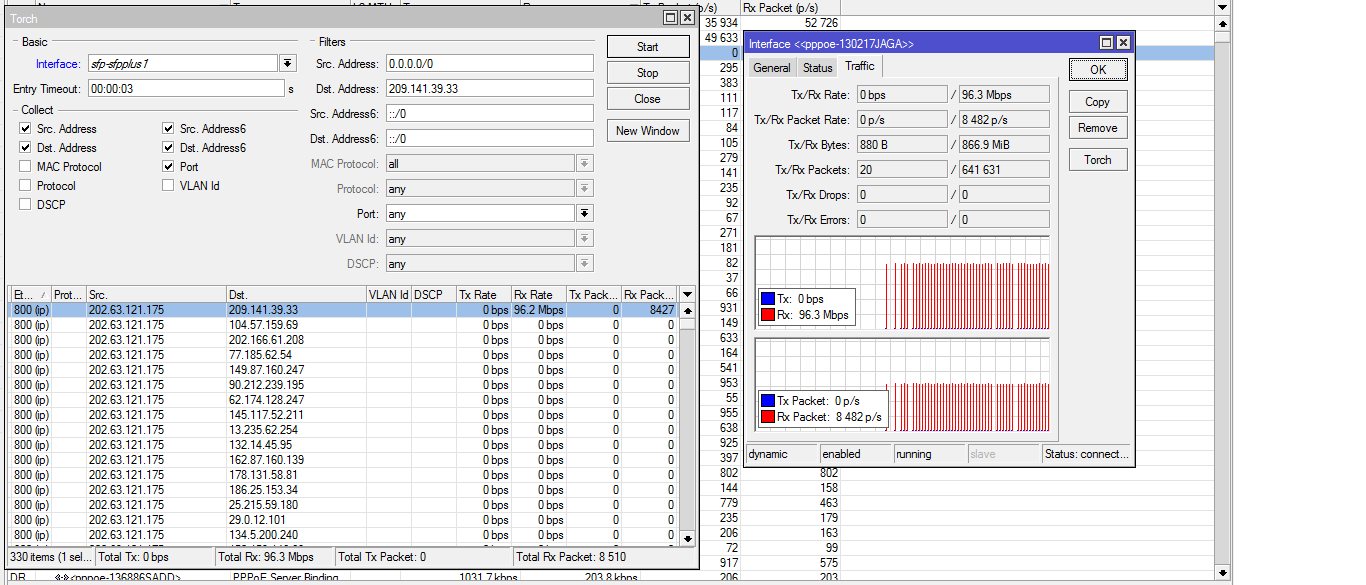The width and height of the screenshot is (1366, 585).
Task: Click the Dst. Address field 209.141.39.33
Action: (490, 88)
